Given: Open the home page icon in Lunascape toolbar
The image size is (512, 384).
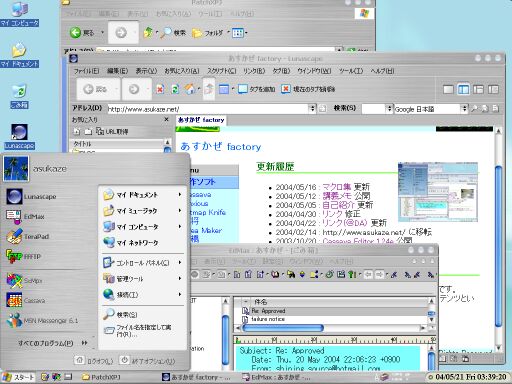Looking at the screenshot, I should (x=190, y=89).
